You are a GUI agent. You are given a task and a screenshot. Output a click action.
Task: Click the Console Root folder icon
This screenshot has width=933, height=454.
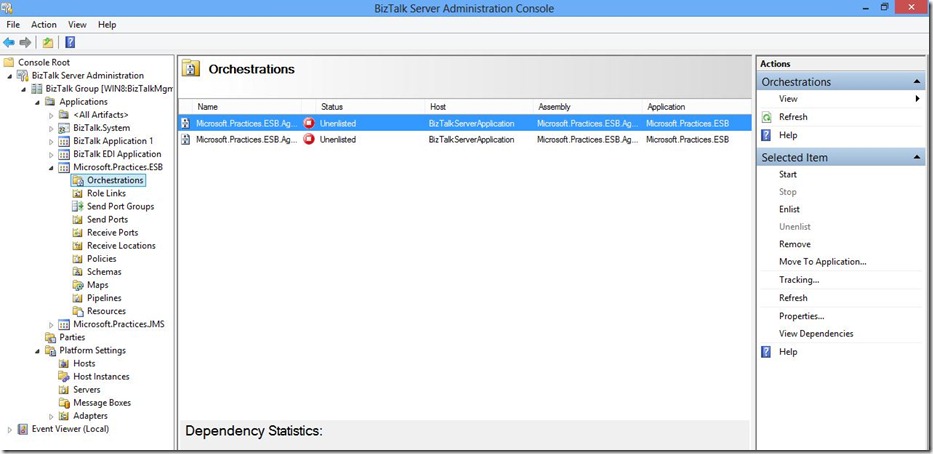[x=9, y=62]
